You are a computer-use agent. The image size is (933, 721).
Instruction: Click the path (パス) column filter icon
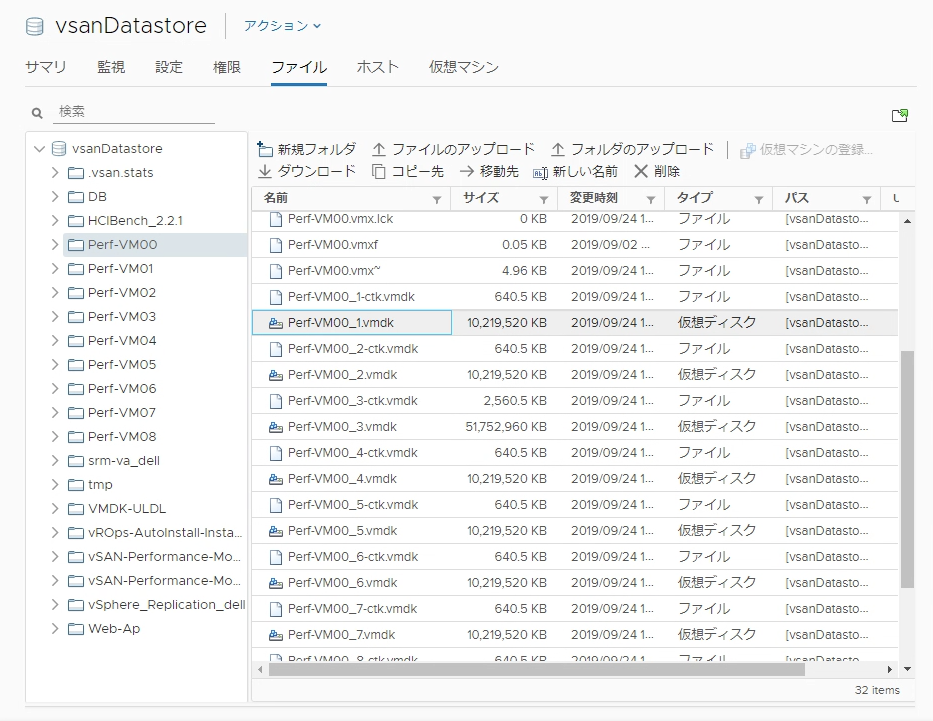tap(867, 199)
